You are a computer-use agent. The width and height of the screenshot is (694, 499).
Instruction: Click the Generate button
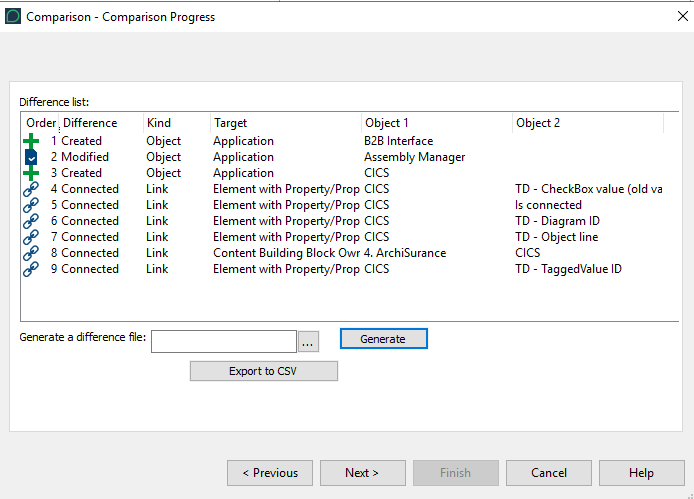click(383, 339)
